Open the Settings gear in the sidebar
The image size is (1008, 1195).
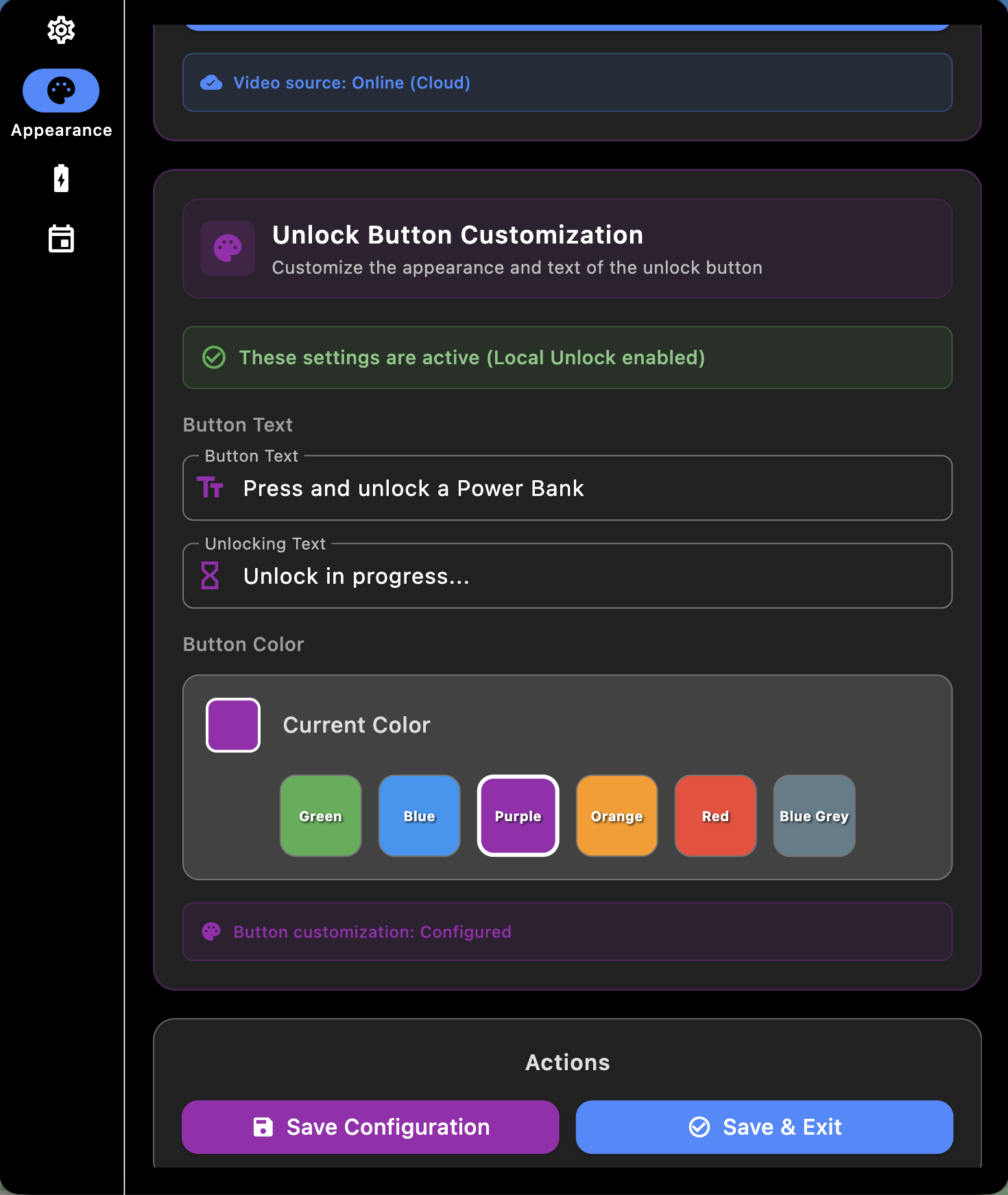(x=61, y=30)
